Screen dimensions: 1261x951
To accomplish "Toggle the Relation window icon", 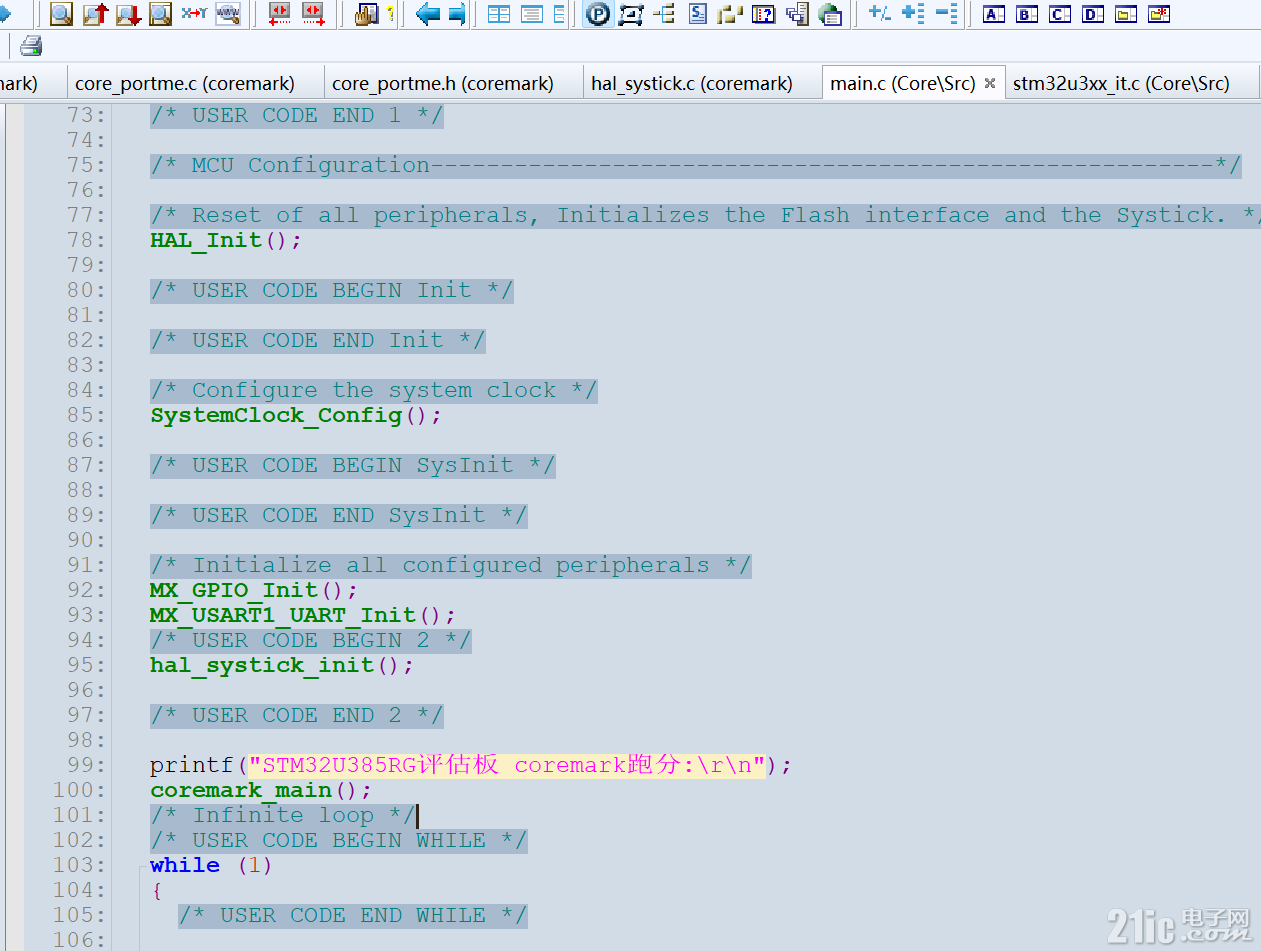I will (x=631, y=14).
